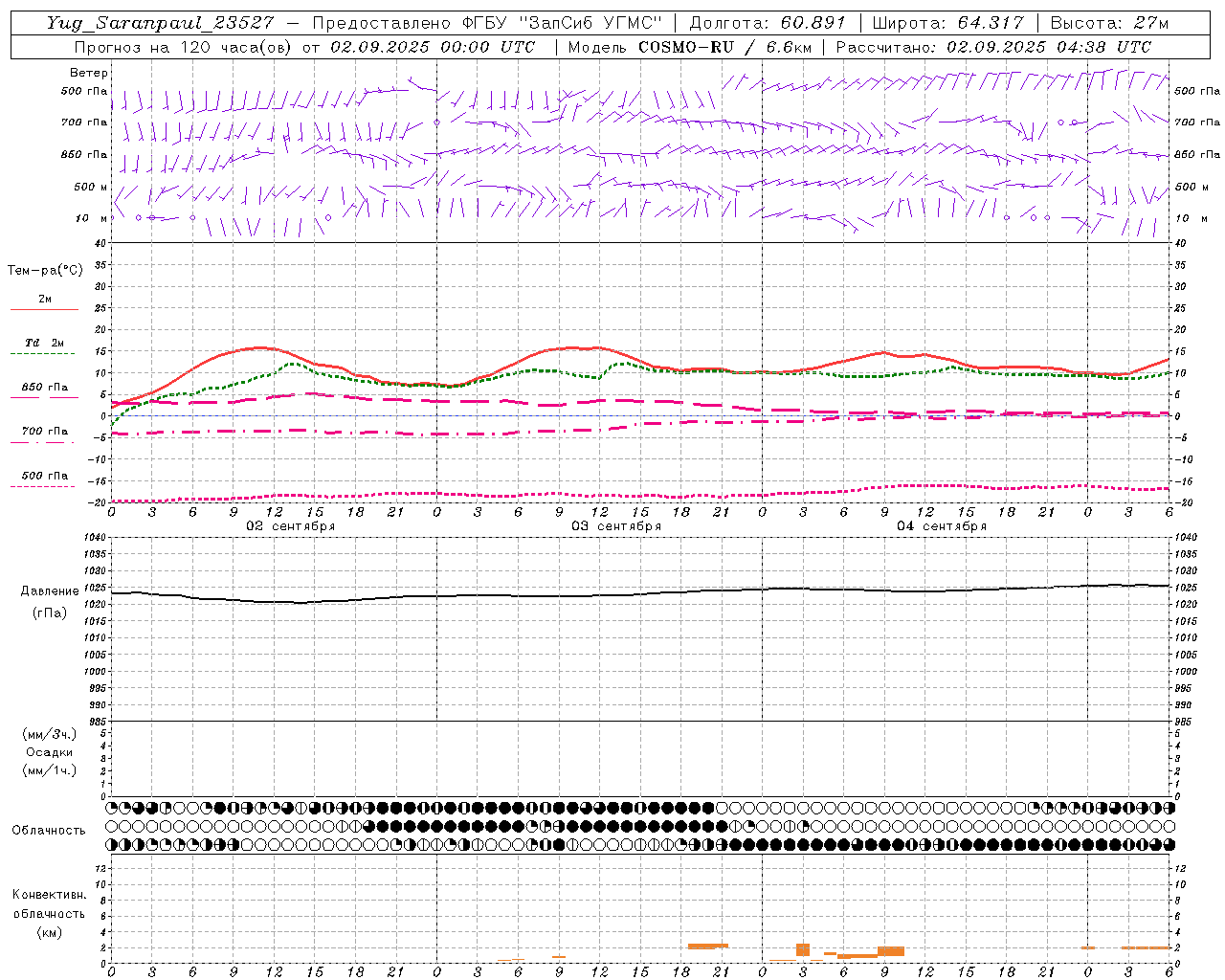Select the 'Долгота: 60.891' header value
1225x980 pixels.
coord(768,23)
